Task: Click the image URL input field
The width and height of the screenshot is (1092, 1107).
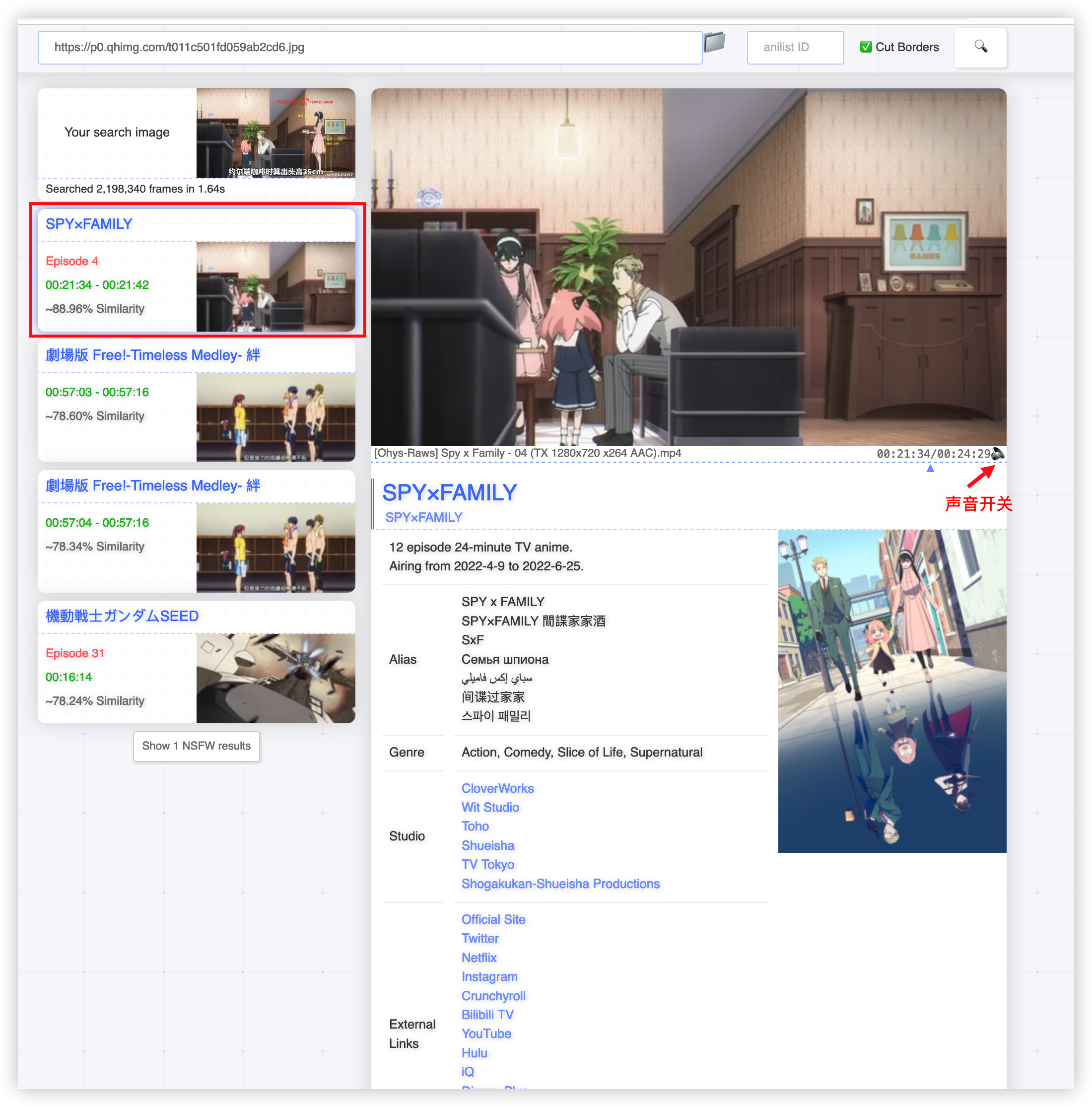Action: [369, 48]
